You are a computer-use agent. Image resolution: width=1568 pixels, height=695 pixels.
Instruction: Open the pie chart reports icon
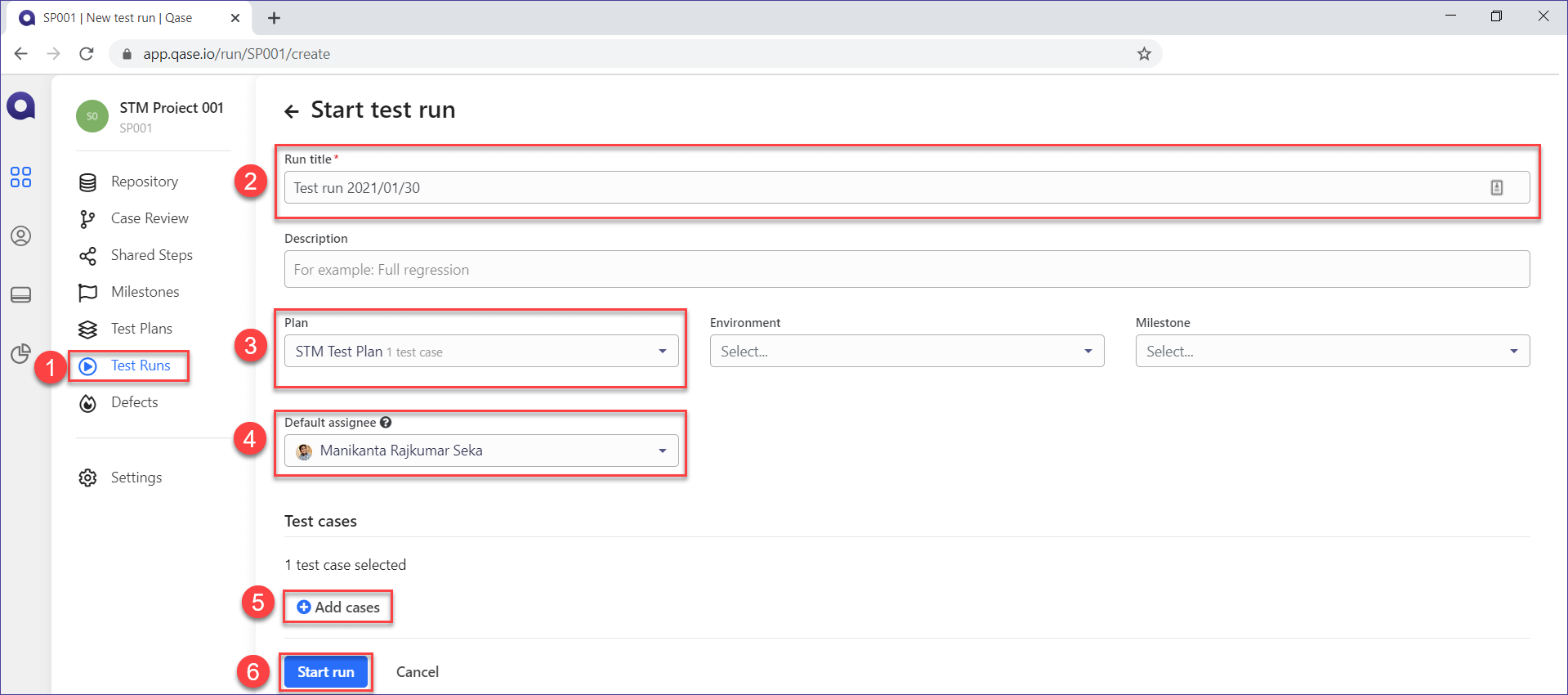coord(21,353)
